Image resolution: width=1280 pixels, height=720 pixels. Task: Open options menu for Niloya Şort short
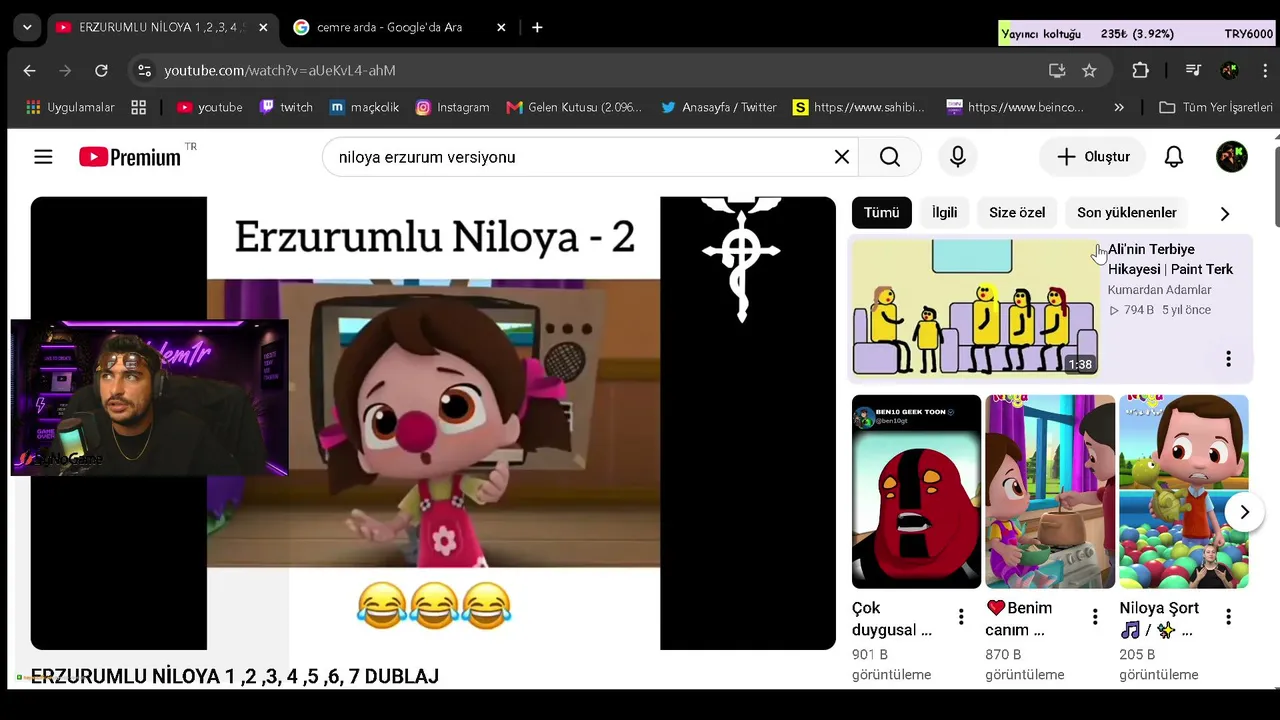click(x=1229, y=617)
